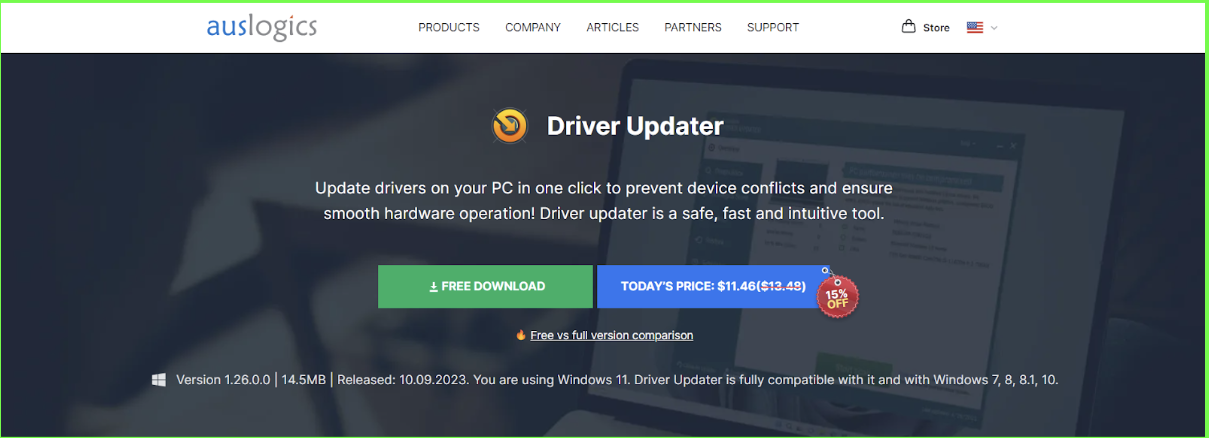
Task: Expand the language dropdown chevron
Action: pos(994,28)
